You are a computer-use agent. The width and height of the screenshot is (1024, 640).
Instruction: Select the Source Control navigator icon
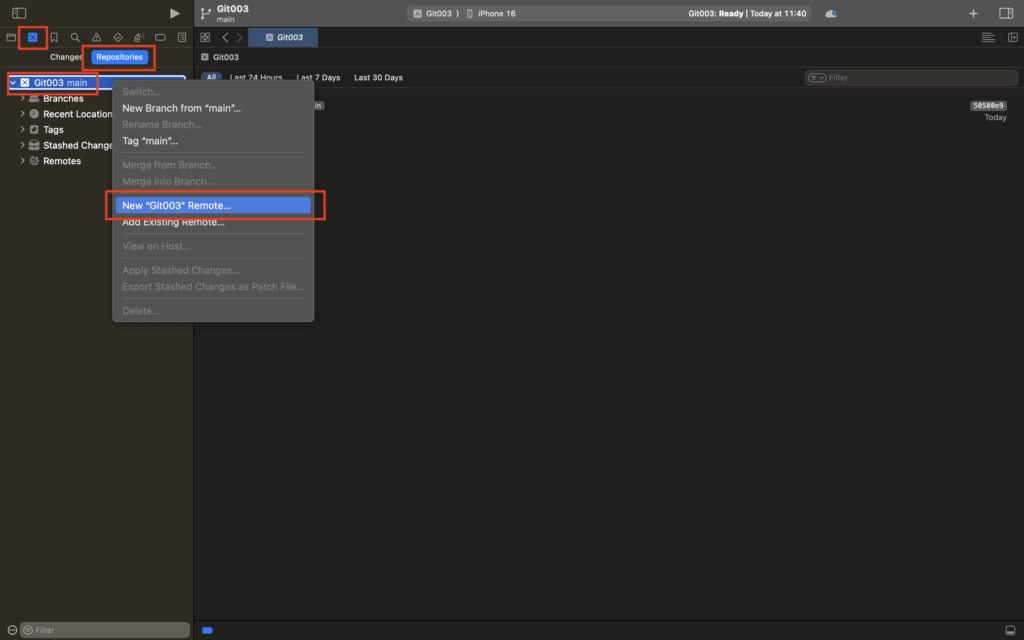[x=33, y=37]
